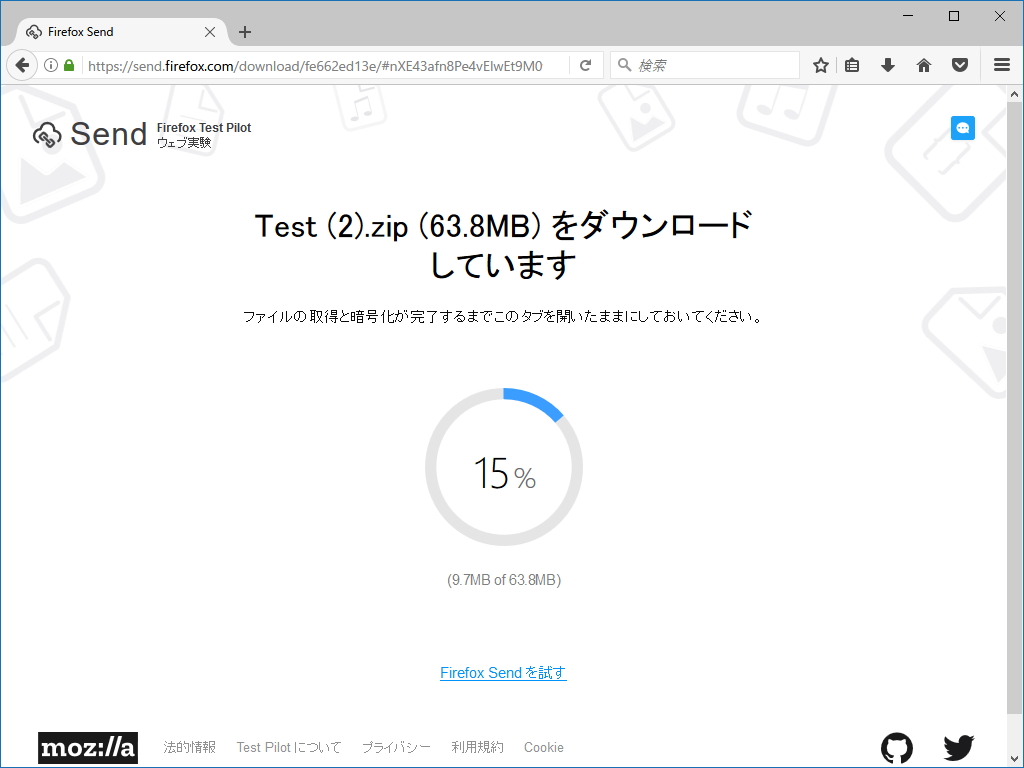This screenshot has height=768, width=1024.
Task: Select the Firefox Send browser tab
Action: [110, 31]
